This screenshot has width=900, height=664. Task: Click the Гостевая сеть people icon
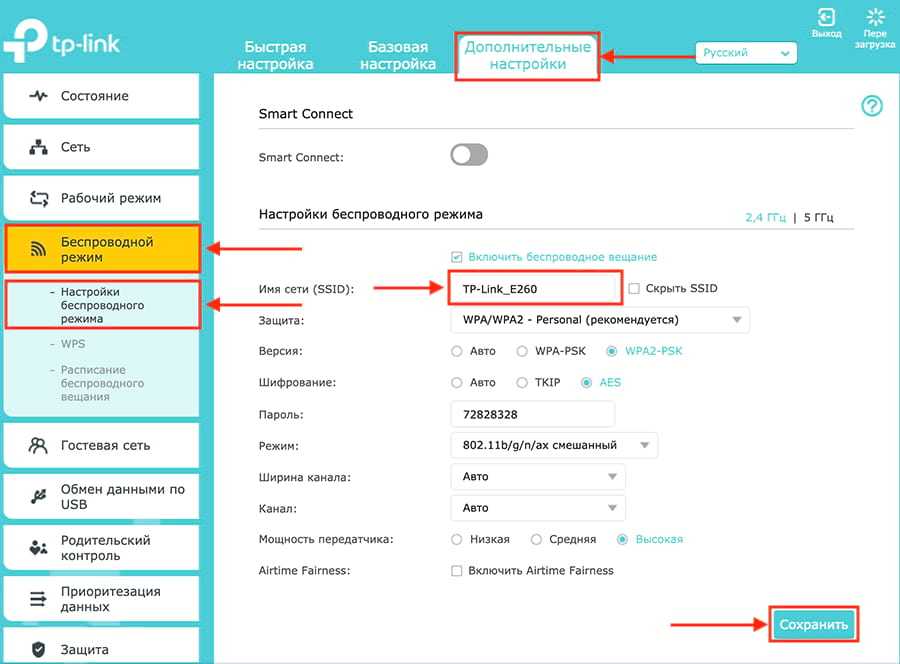tap(39, 445)
